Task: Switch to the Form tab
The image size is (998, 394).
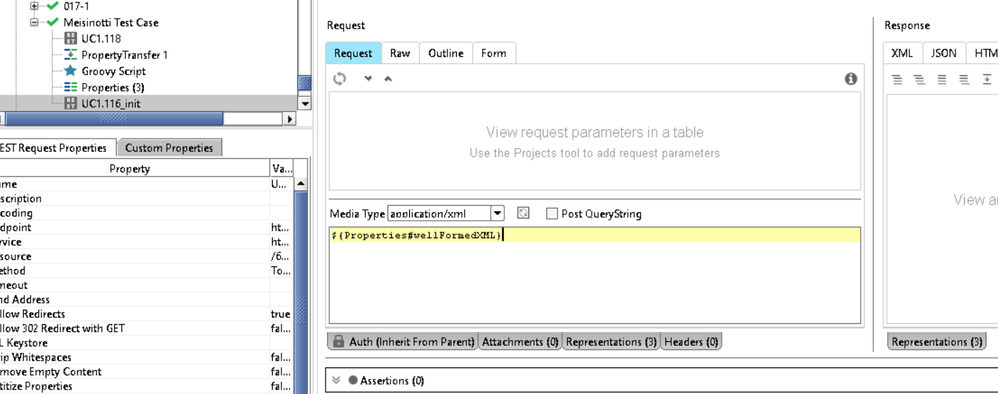Action: pos(494,53)
